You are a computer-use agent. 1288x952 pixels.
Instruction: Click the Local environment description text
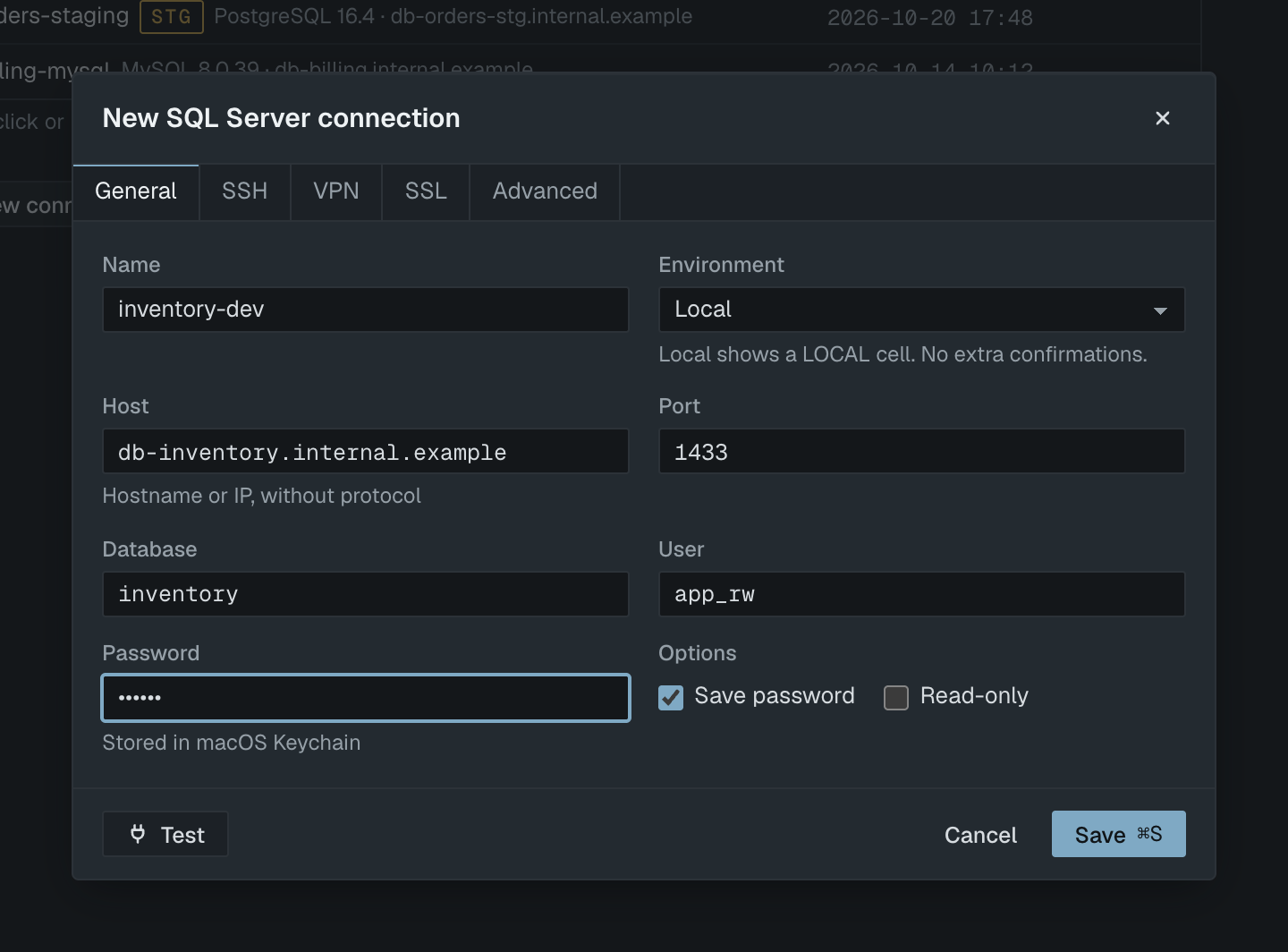pyautogui.click(x=902, y=354)
